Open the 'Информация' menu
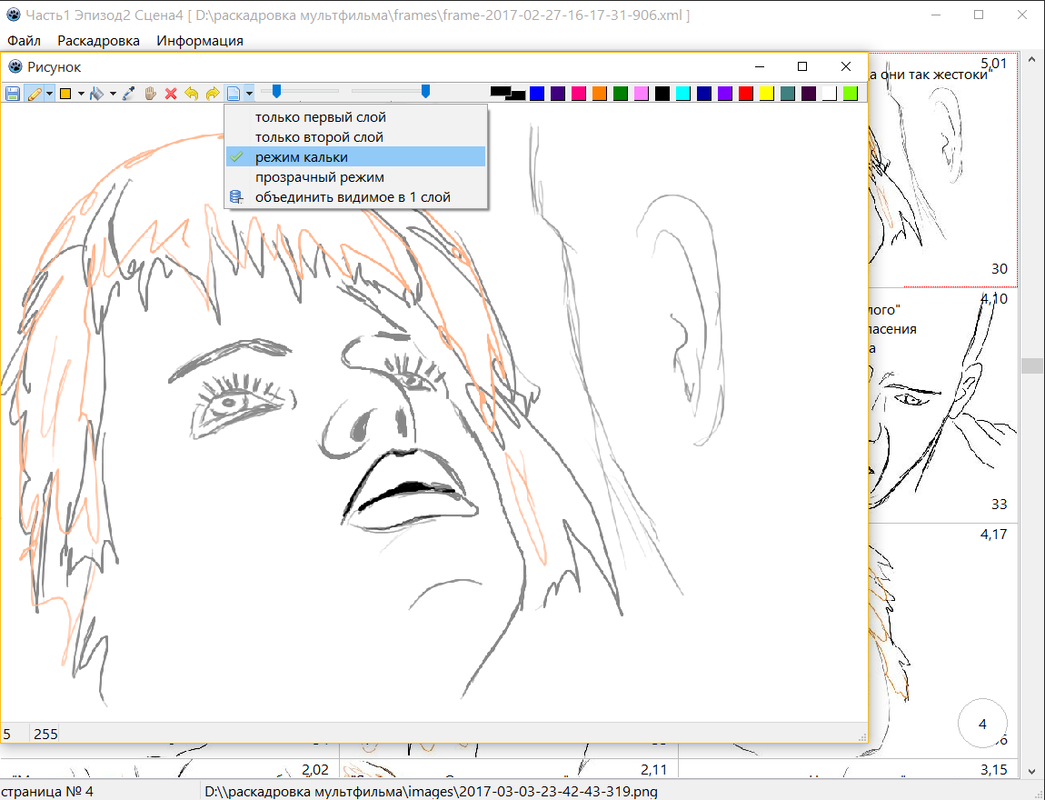1045x800 pixels. (x=199, y=41)
